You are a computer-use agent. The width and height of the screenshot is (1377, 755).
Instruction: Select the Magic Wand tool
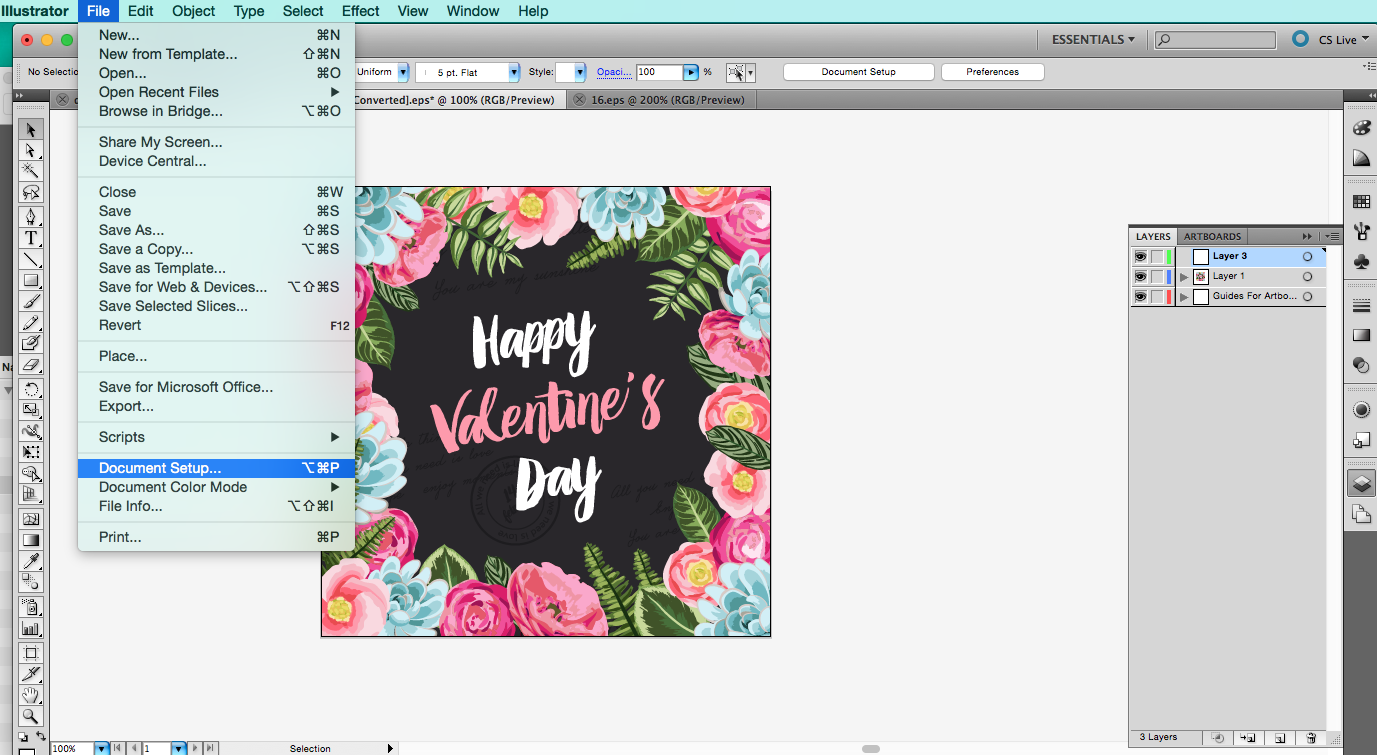[31, 172]
